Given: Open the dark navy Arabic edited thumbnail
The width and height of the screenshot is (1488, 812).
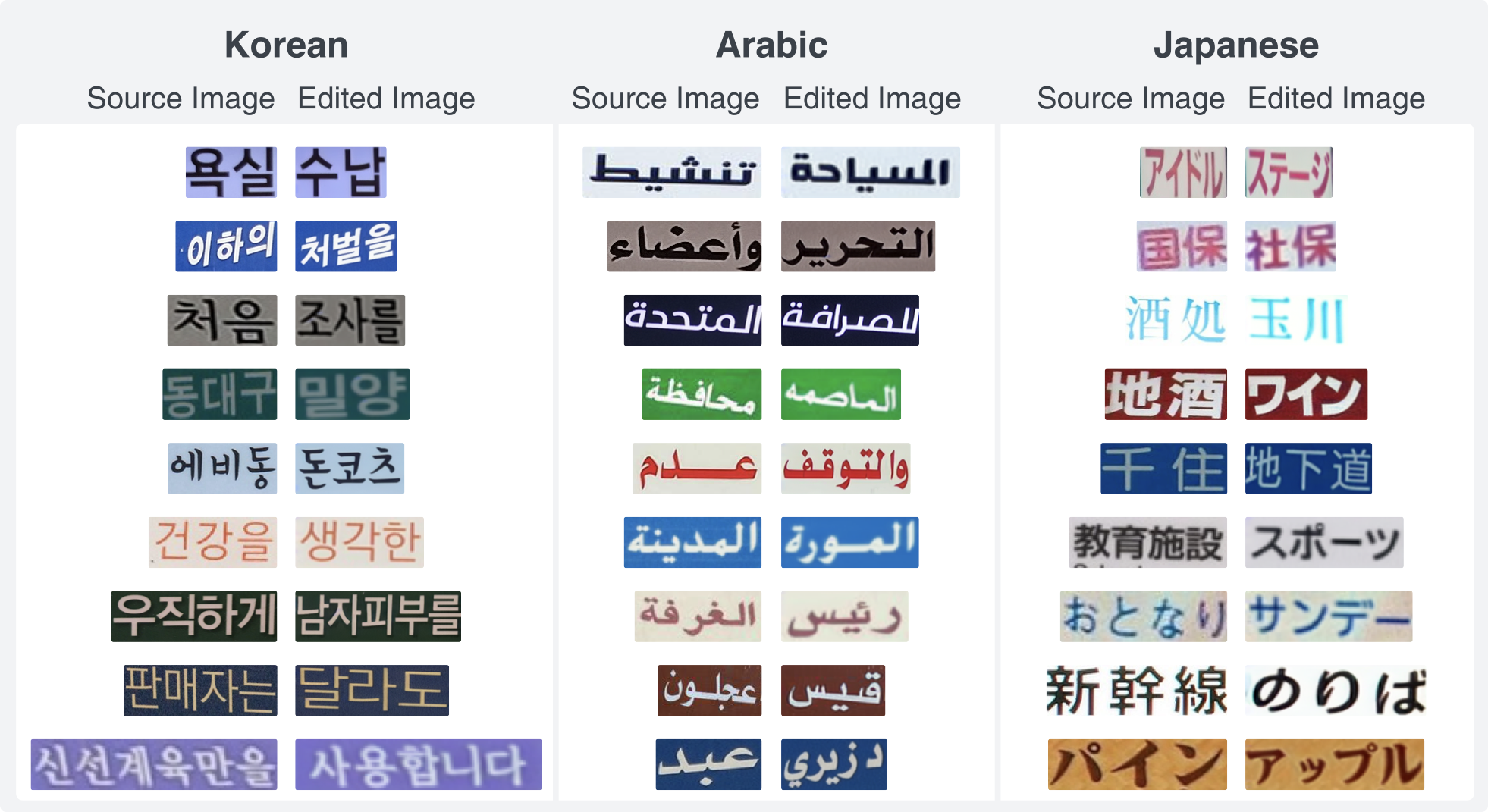Looking at the screenshot, I should 849,320.
